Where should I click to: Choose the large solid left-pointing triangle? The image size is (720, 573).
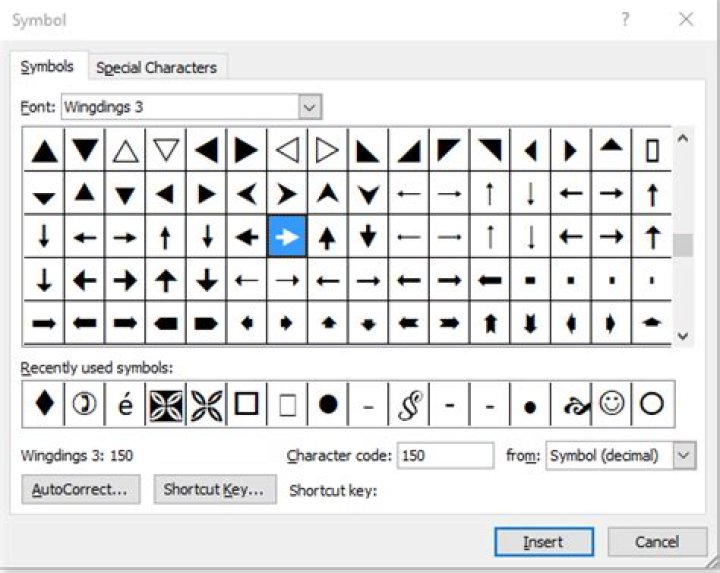coord(206,151)
